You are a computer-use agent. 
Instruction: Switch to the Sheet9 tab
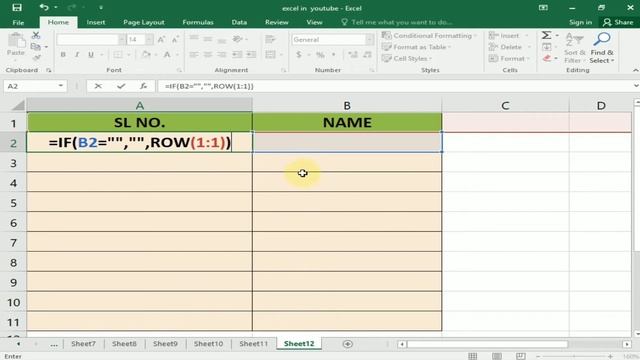(165, 344)
